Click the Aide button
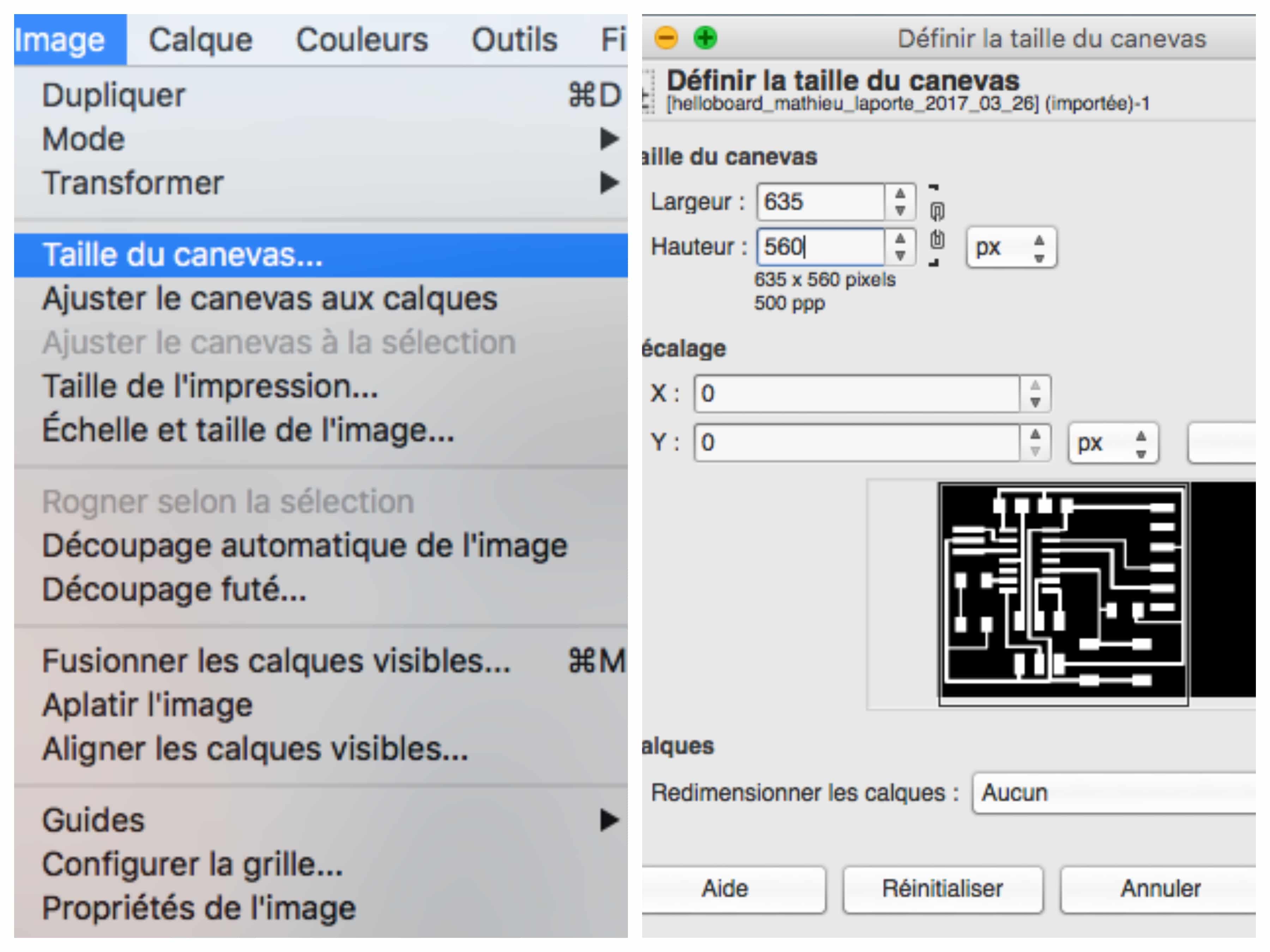The height and width of the screenshot is (952, 1270). (733, 889)
